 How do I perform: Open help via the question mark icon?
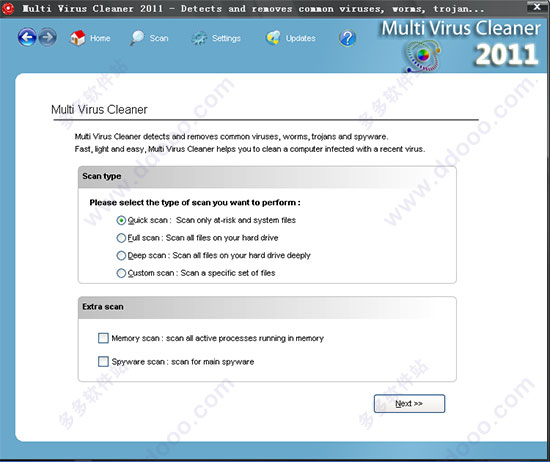pos(347,38)
